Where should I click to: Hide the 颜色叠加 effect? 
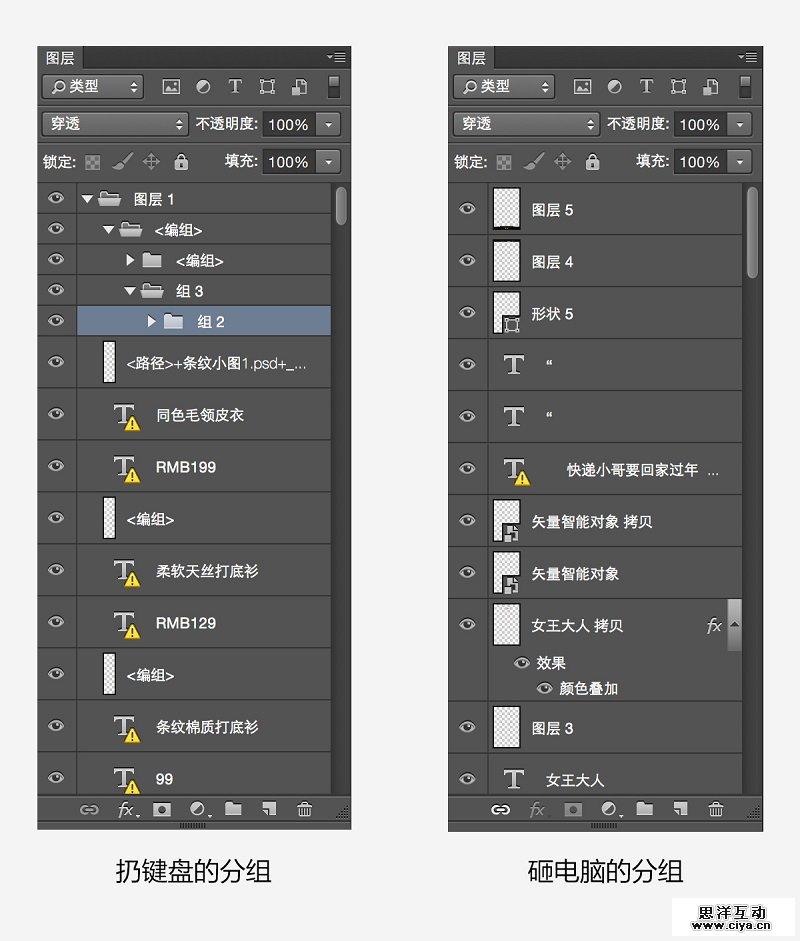(545, 689)
